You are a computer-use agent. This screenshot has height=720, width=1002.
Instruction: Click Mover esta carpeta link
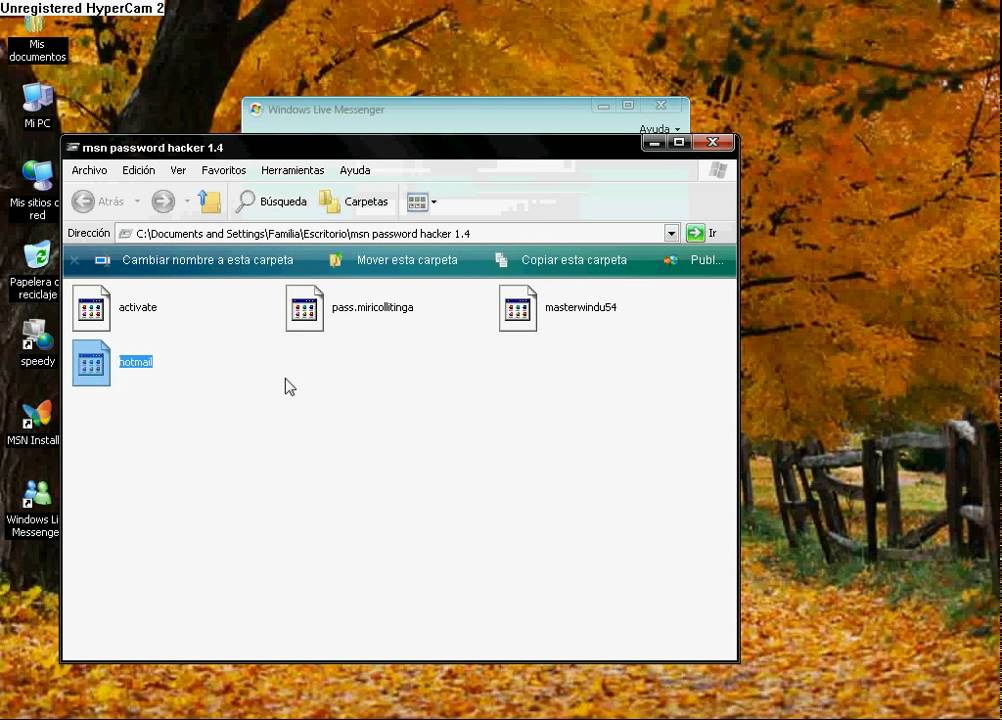(x=407, y=260)
